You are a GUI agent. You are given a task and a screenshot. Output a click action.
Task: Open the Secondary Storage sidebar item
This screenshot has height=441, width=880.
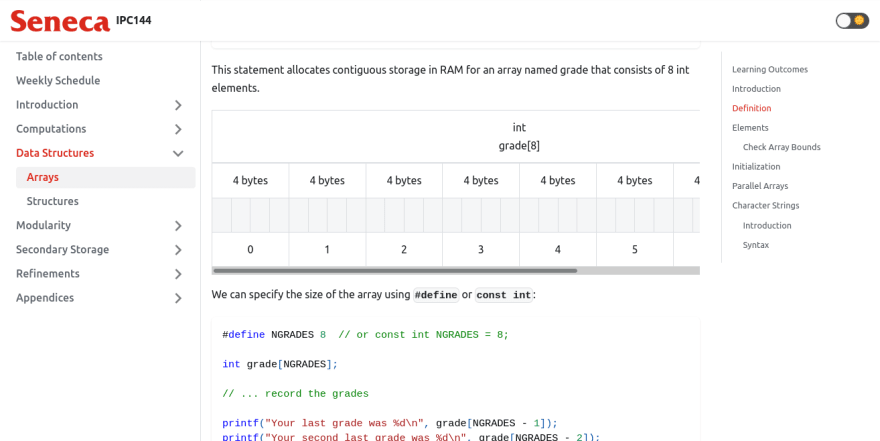pyautogui.click(x=62, y=249)
